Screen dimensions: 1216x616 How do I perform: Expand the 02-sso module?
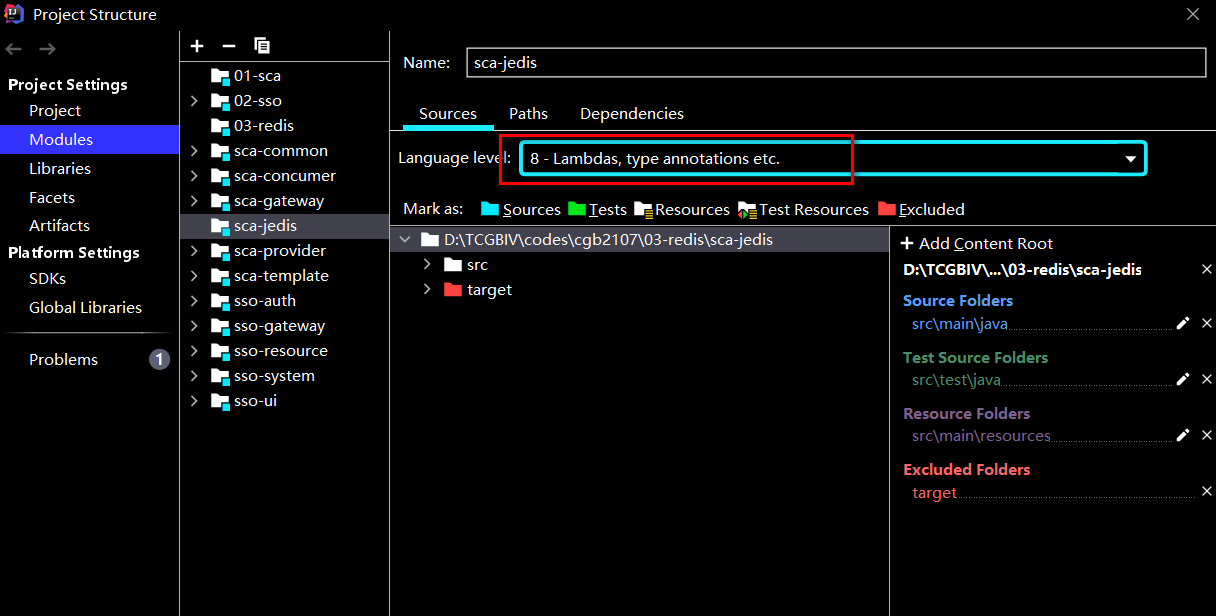pos(194,101)
